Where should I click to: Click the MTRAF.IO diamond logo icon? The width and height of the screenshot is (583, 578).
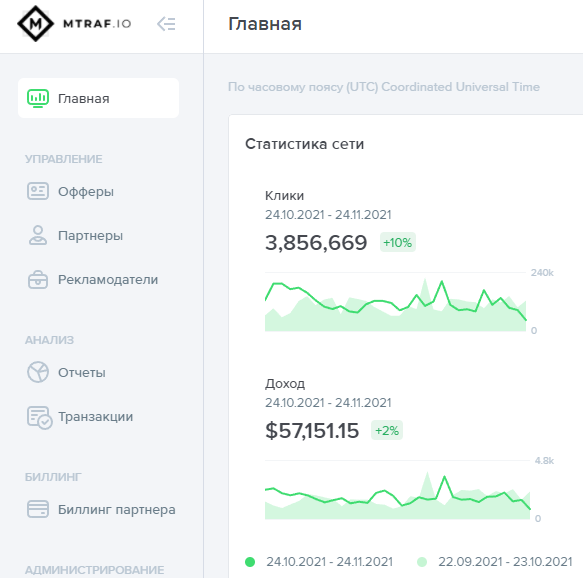click(35, 24)
